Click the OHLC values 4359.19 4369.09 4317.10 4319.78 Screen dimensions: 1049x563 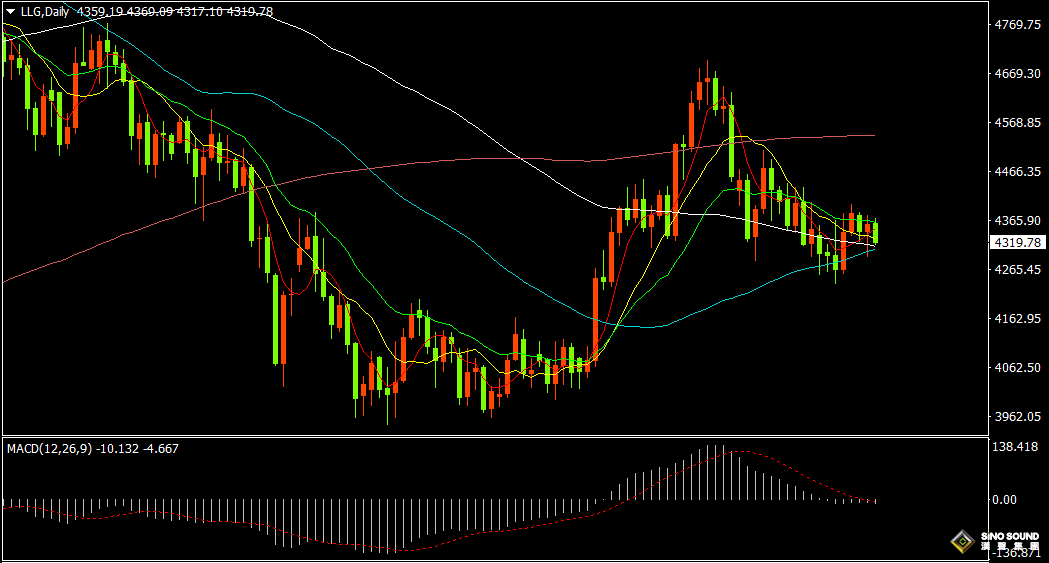click(175, 11)
